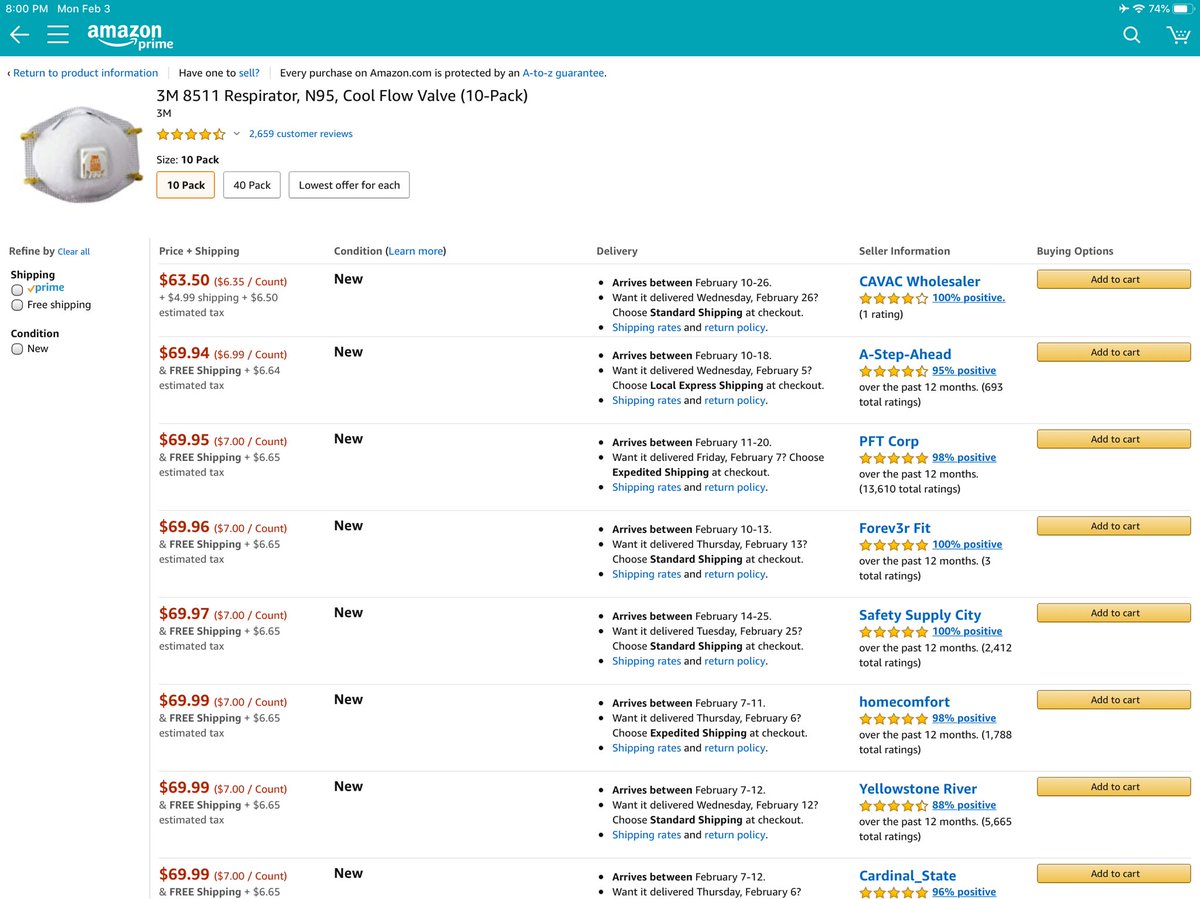Add CAVAC Wholesaler offer to cart
Image resolution: width=1200 pixels, height=899 pixels.
click(1114, 280)
